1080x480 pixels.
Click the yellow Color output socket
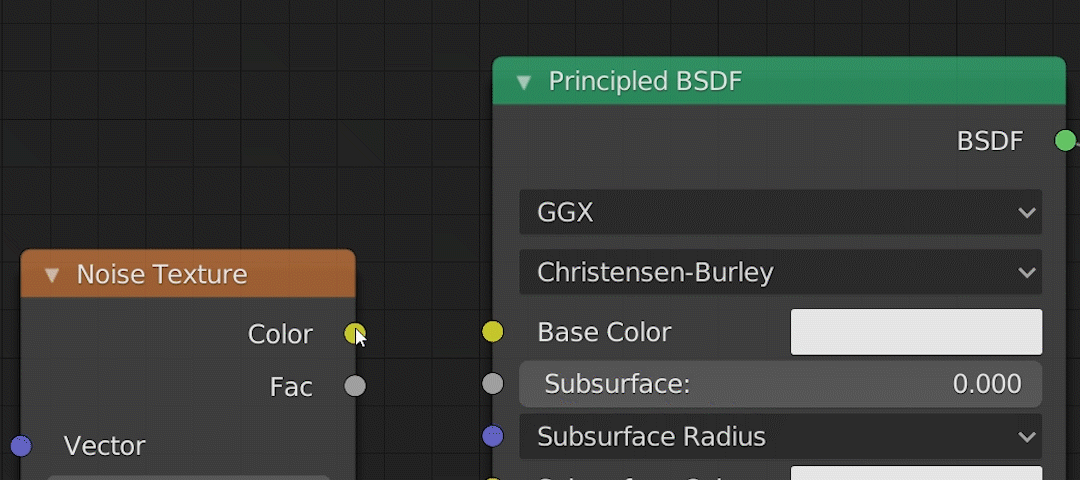[354, 334]
